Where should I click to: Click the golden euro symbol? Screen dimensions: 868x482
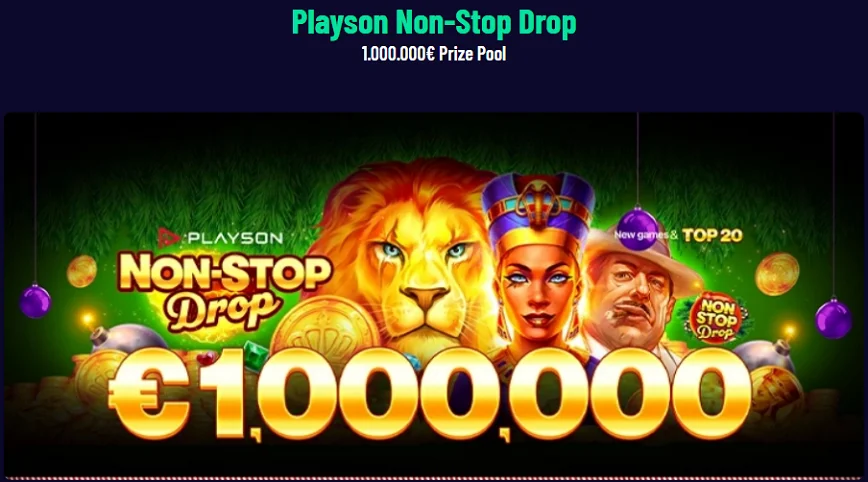coord(149,393)
